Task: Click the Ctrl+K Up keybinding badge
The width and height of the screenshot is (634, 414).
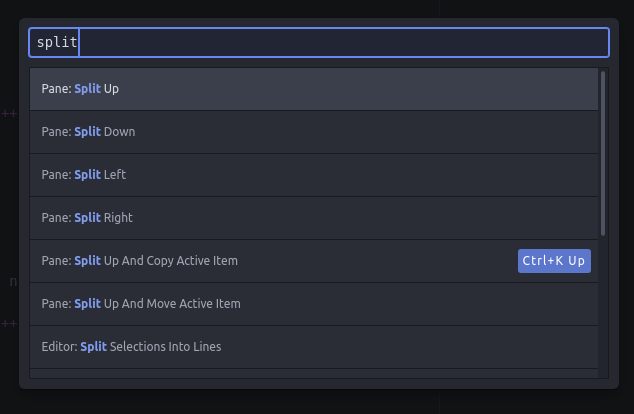Action: [x=555, y=261]
